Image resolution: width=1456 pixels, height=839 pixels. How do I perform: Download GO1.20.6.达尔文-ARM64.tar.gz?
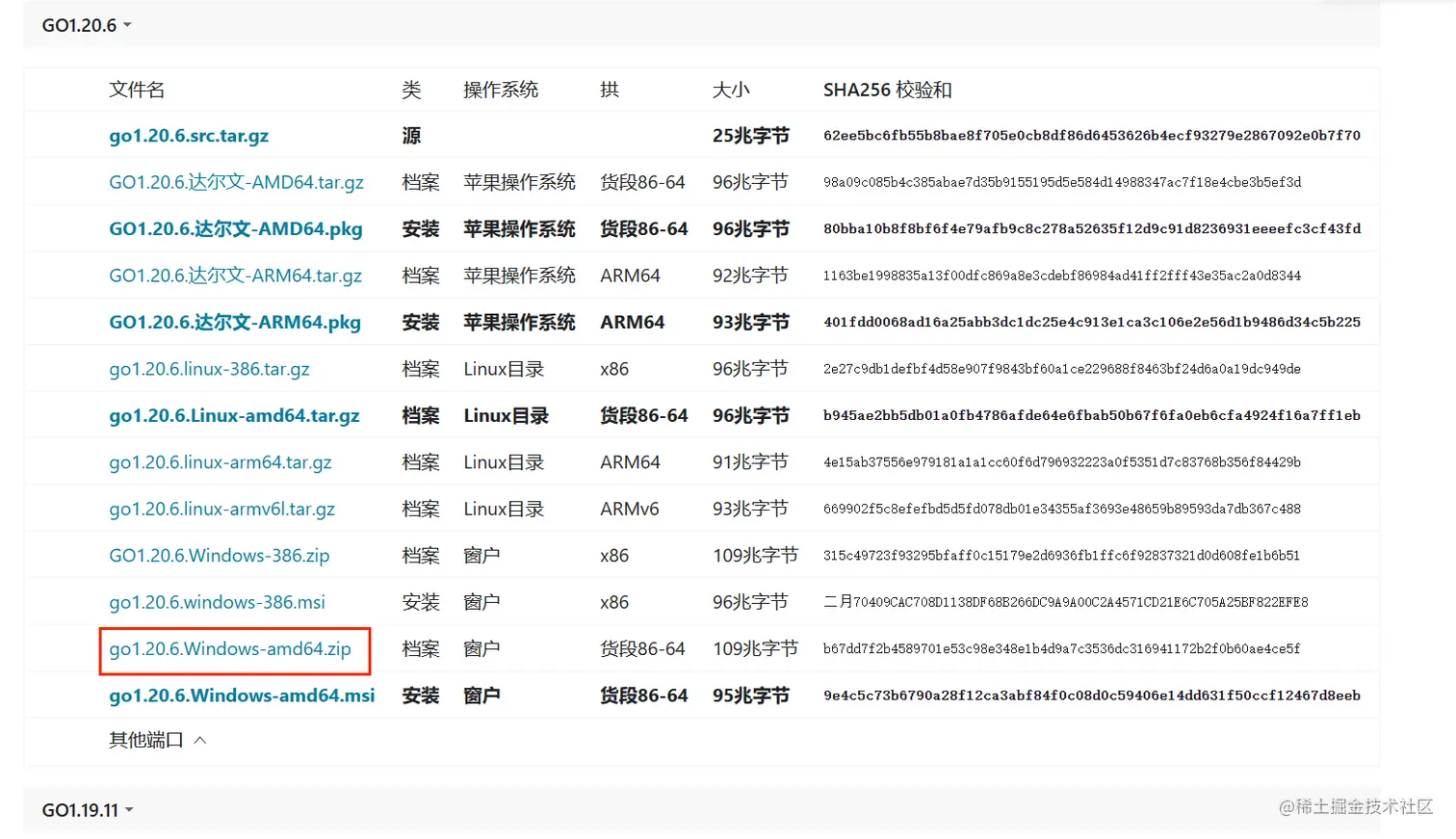(x=235, y=275)
